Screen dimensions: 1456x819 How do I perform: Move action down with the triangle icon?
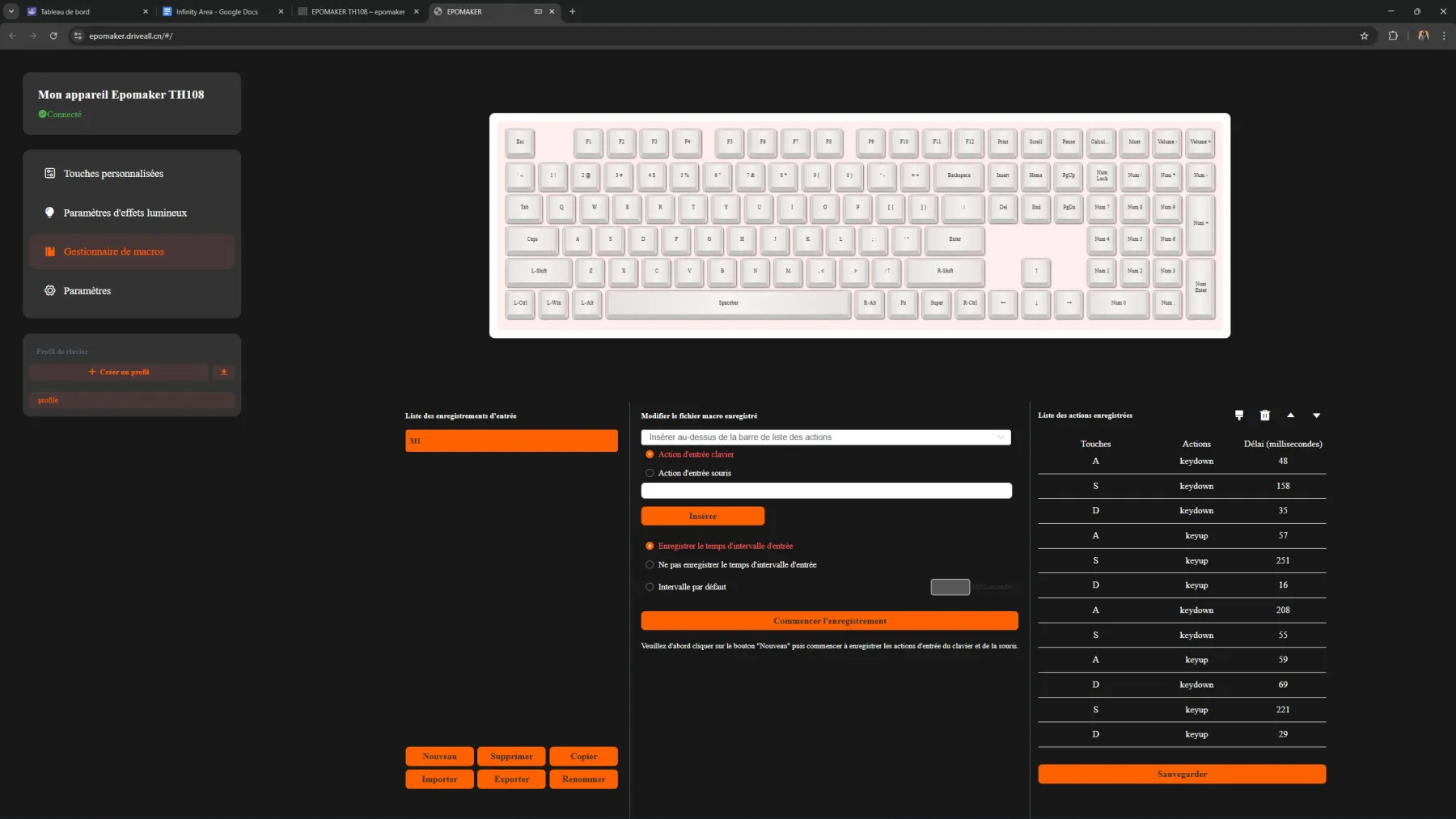(1317, 415)
